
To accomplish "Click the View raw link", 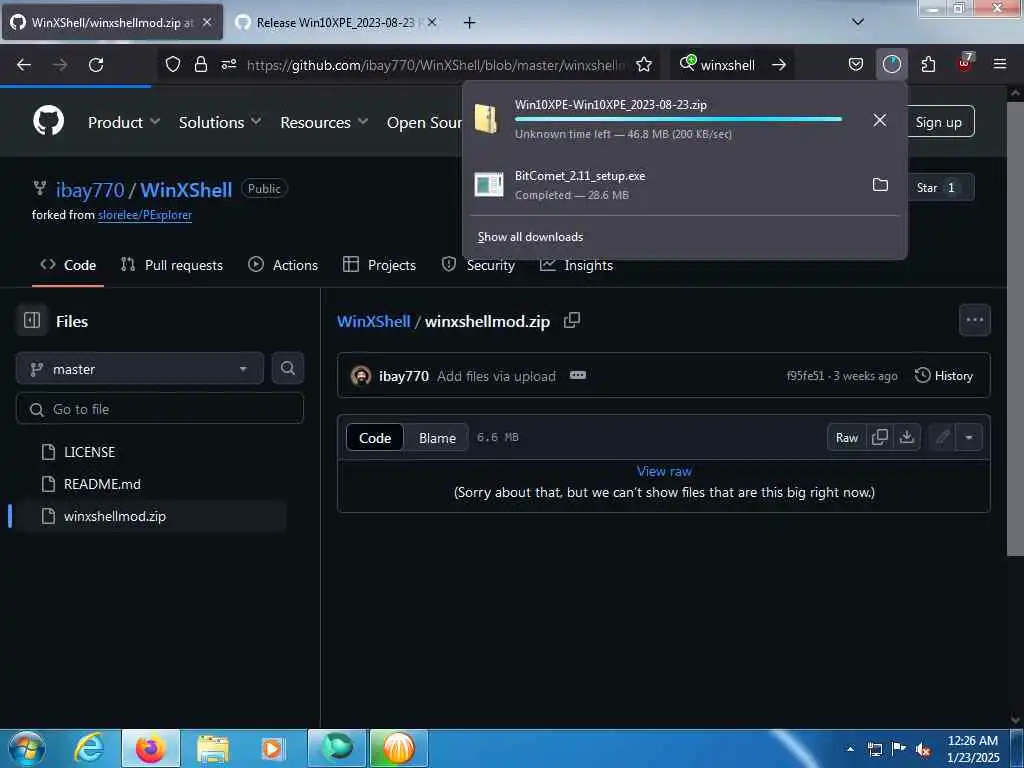I will click(x=664, y=471).
